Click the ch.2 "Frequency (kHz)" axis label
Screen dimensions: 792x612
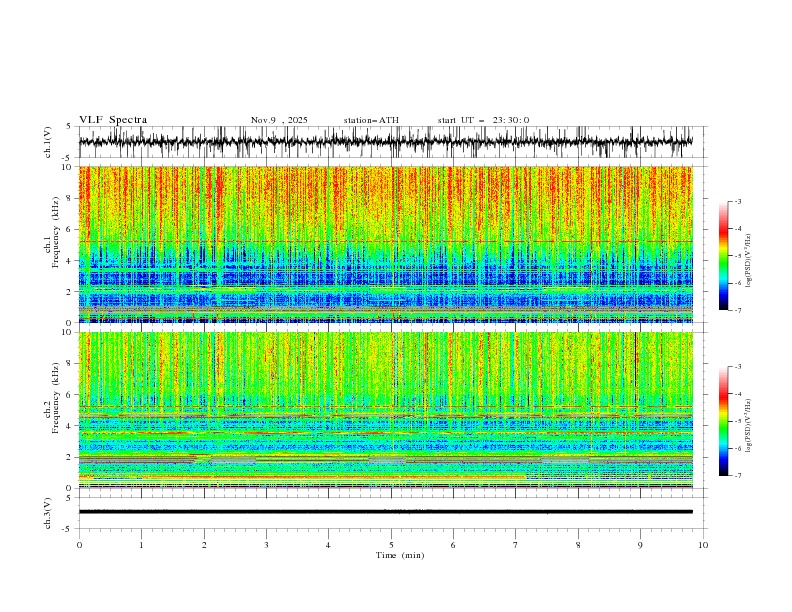pyautogui.click(x=55, y=398)
